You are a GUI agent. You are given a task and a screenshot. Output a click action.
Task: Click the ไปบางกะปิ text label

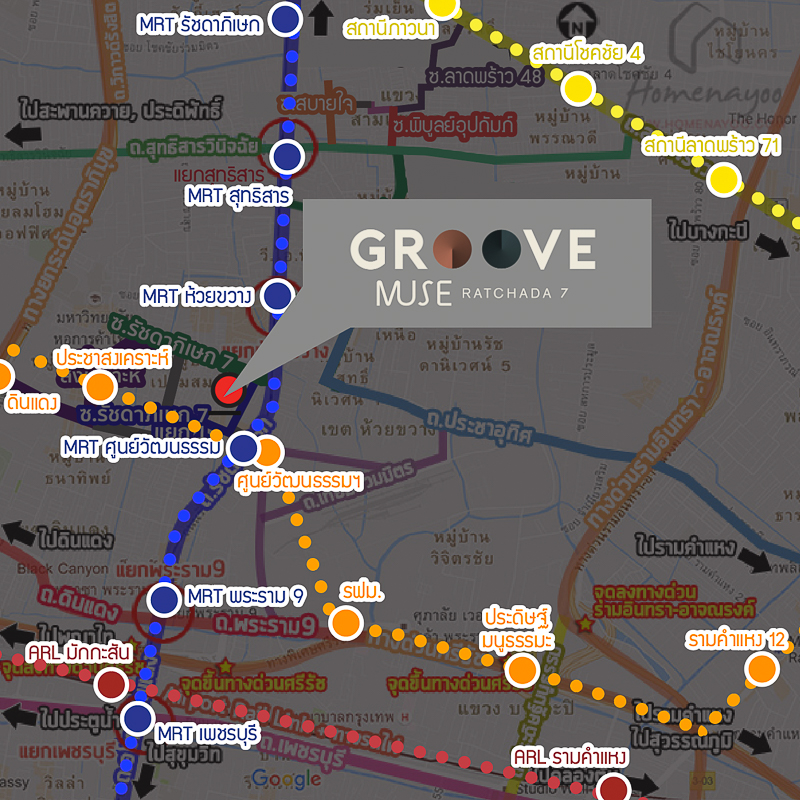(x=708, y=232)
